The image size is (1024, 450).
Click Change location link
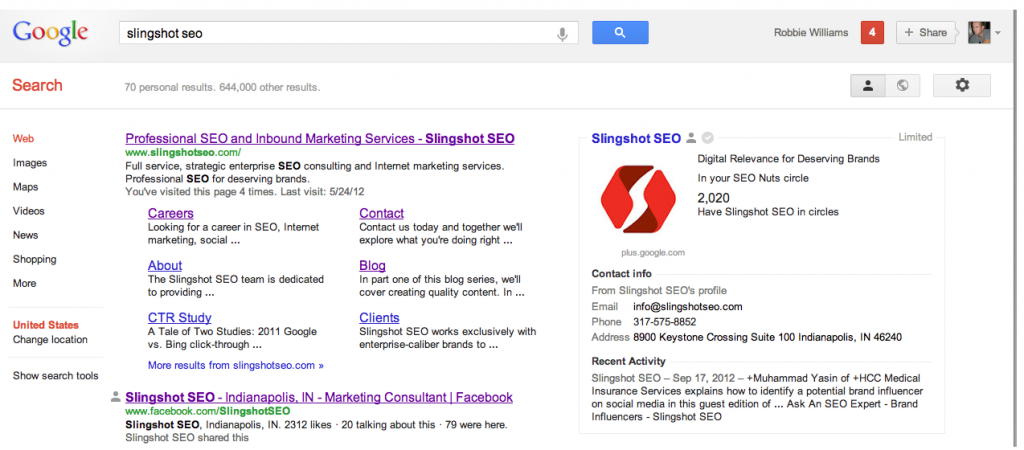coord(50,340)
